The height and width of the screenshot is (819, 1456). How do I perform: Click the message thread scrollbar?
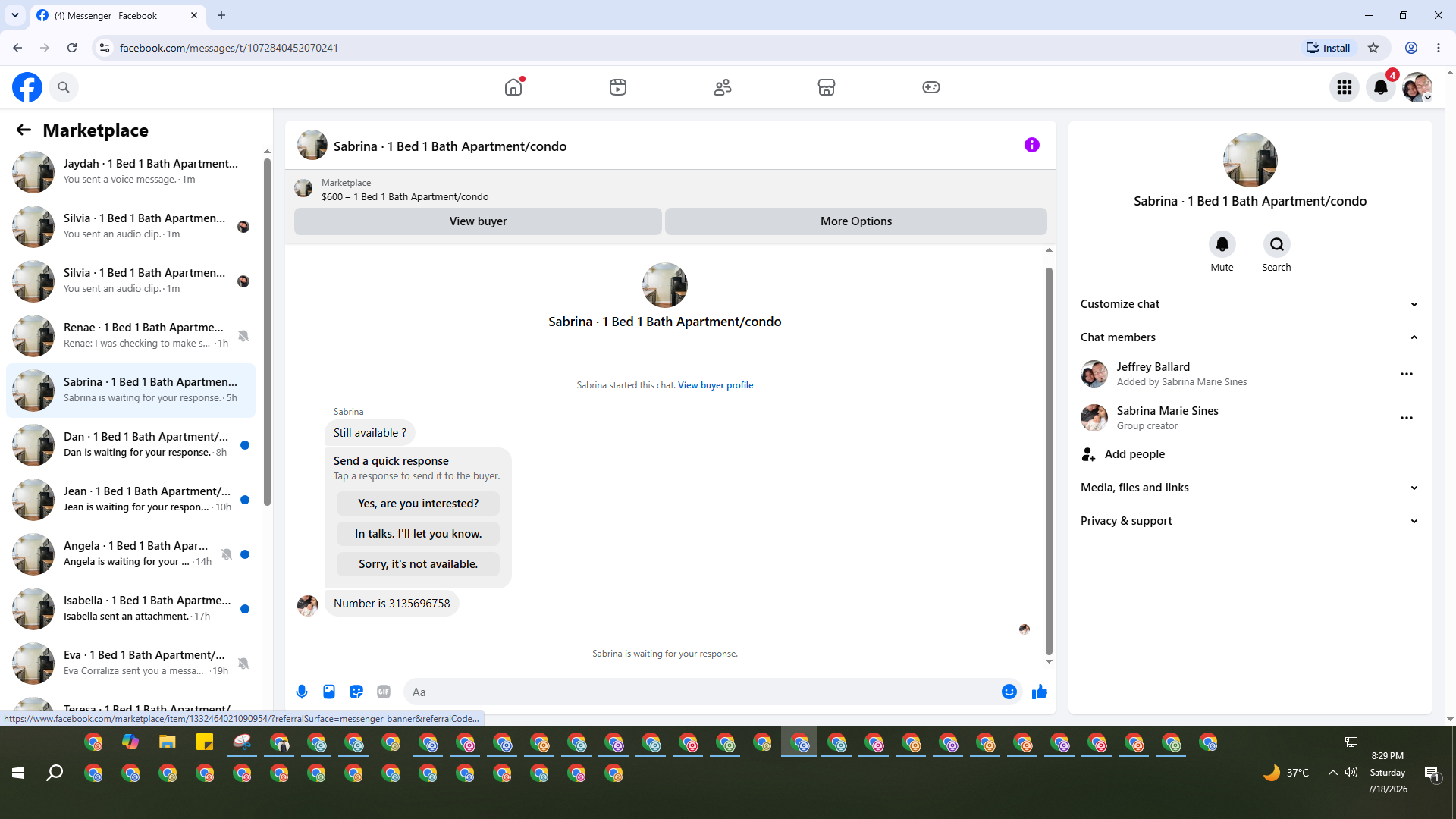point(1049,460)
